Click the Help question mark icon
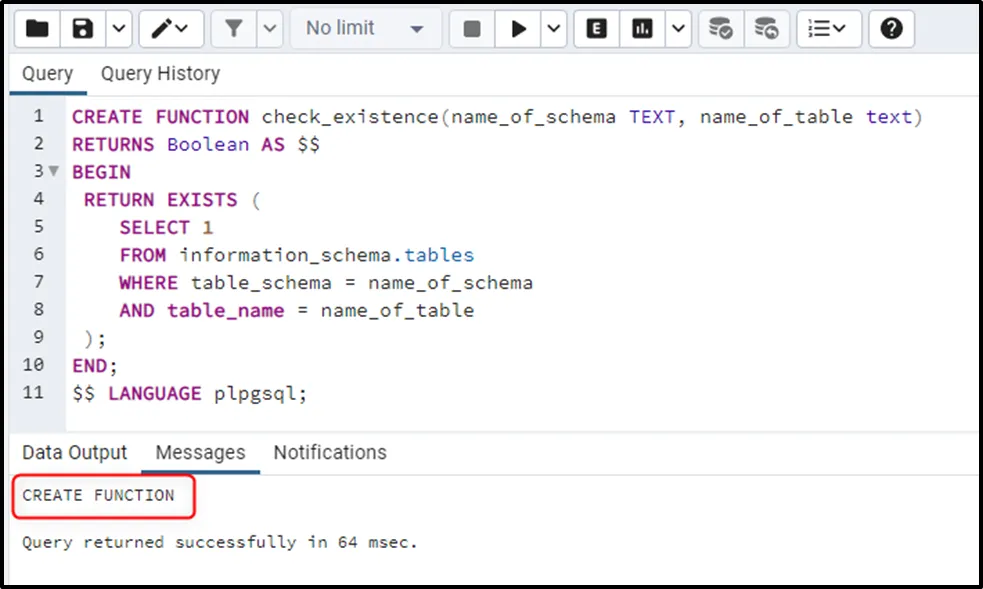The width and height of the screenshot is (983, 589). point(891,29)
